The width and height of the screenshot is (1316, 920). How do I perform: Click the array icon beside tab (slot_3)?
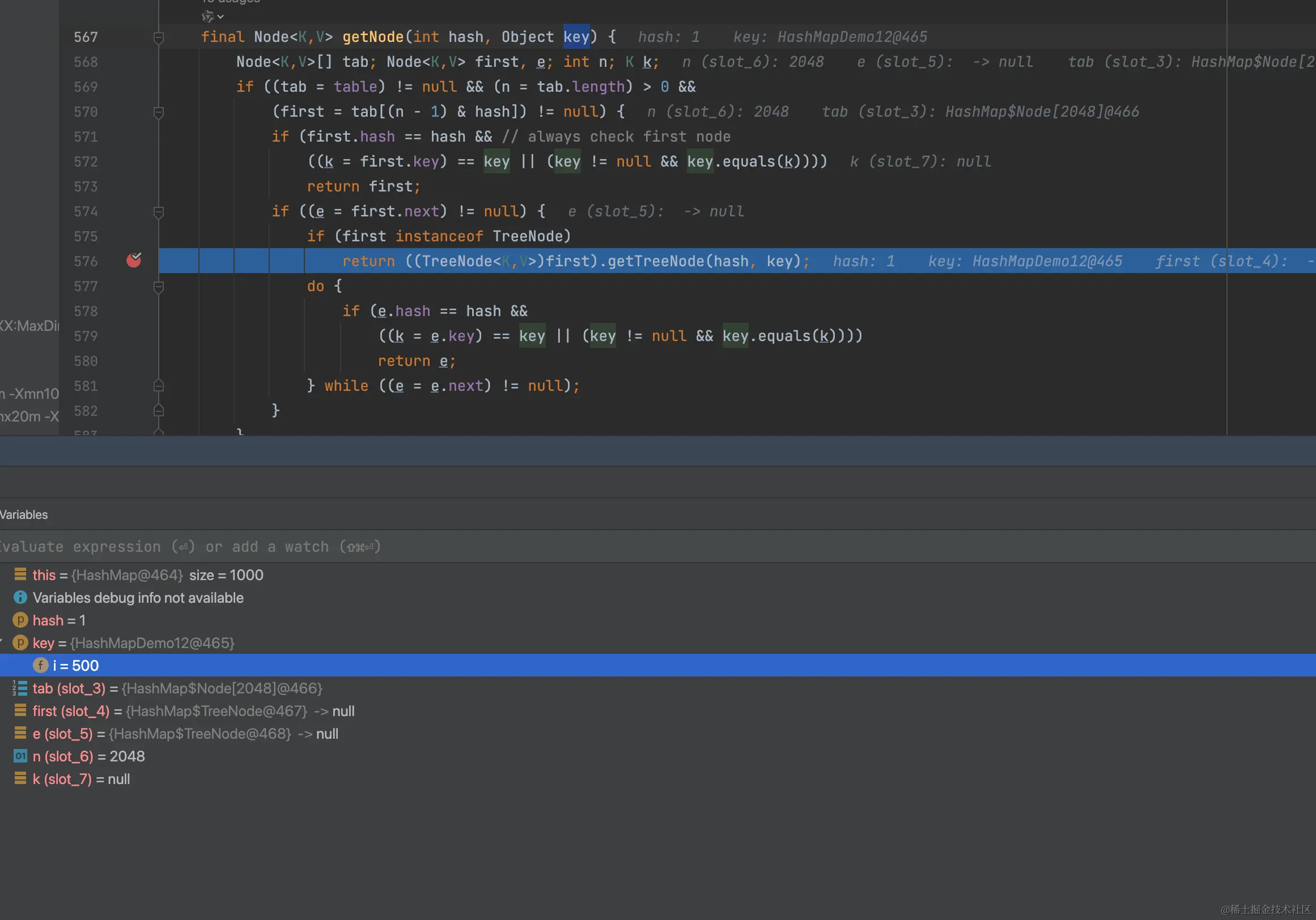(20, 688)
